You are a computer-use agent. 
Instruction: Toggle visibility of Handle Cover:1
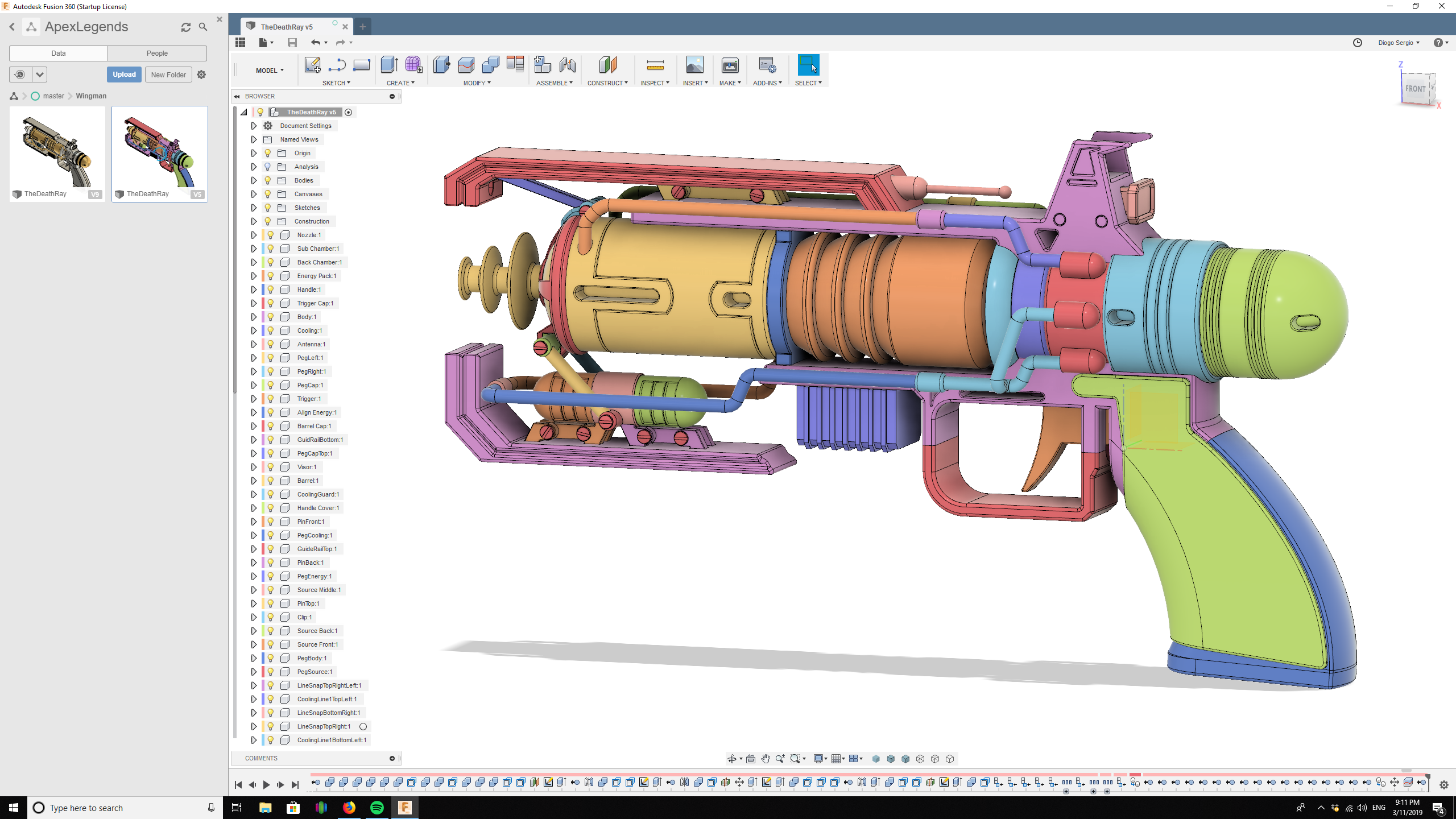tap(271, 508)
